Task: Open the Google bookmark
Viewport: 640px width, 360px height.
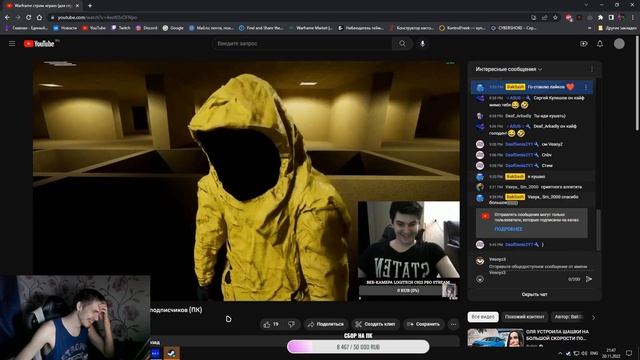Action: (173, 28)
